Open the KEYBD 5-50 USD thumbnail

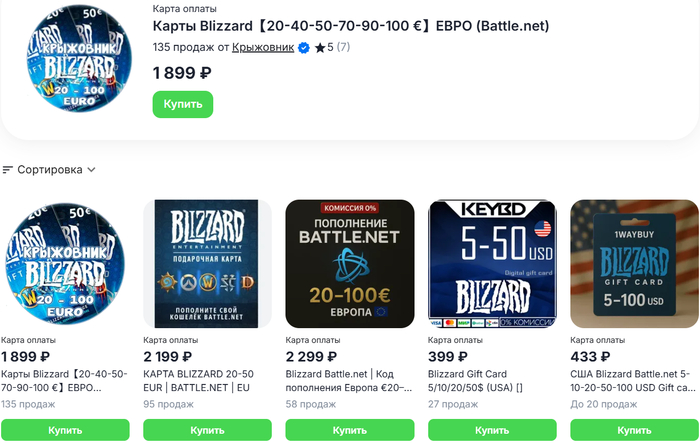point(492,265)
